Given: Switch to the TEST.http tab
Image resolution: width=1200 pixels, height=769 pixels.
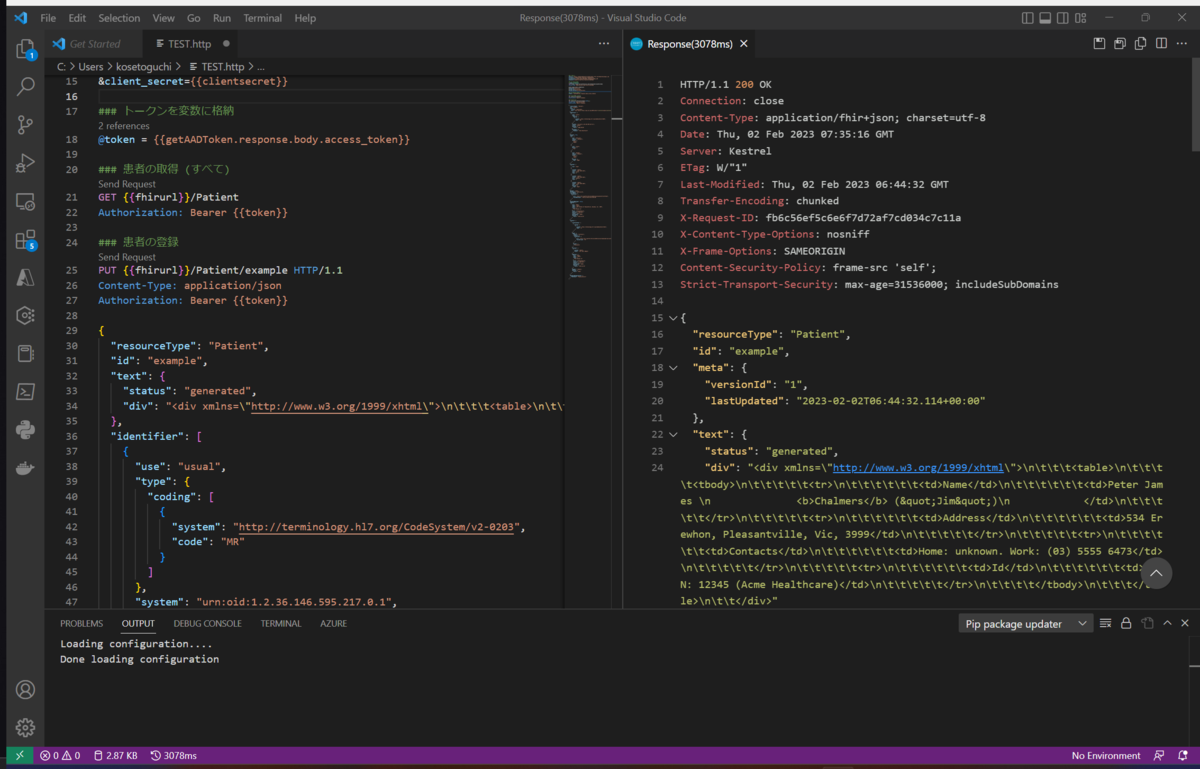Looking at the screenshot, I should point(190,44).
